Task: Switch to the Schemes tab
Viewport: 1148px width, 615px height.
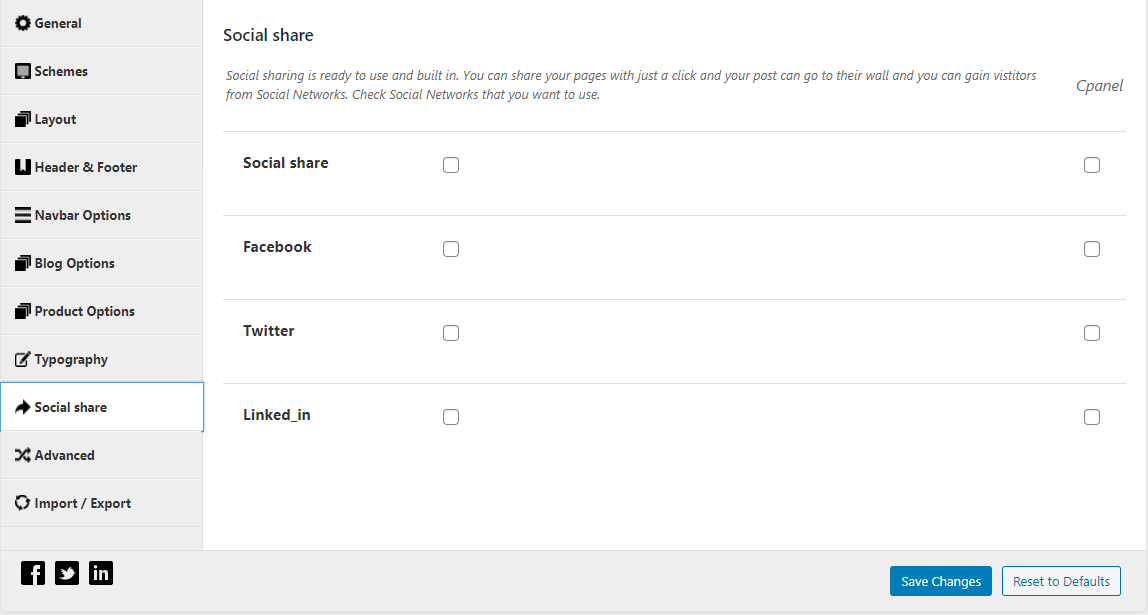Action: (x=101, y=71)
